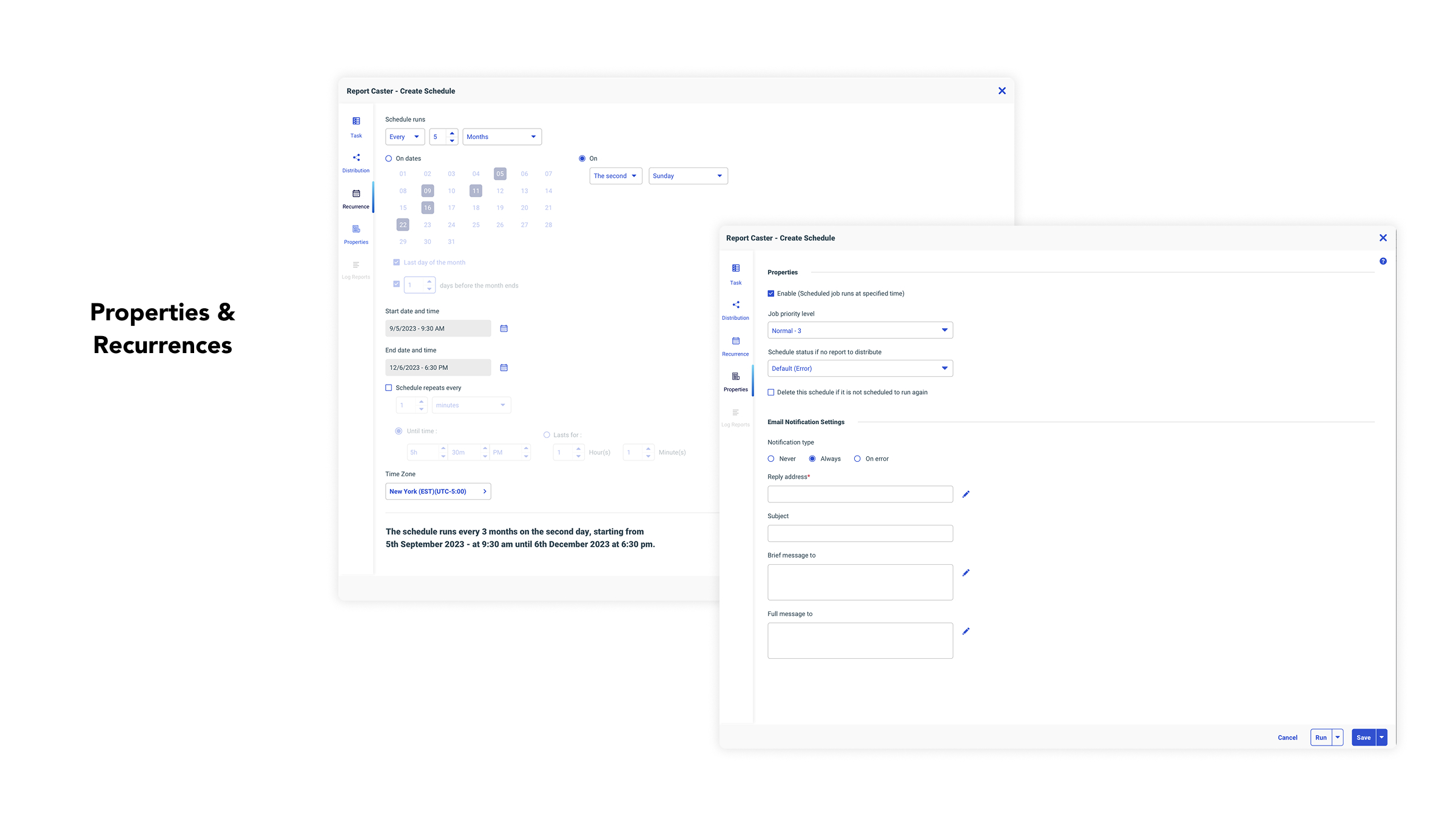The height and width of the screenshot is (819, 1456).
Task: Click the help question mark icon
Action: pyautogui.click(x=1383, y=261)
